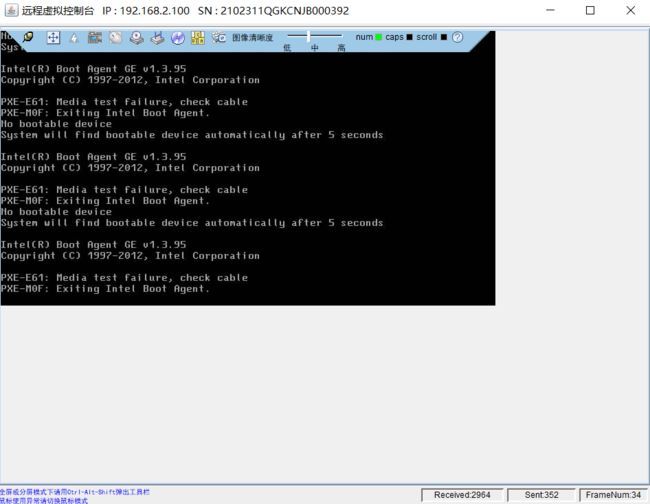Open help with the question mark icon
The height and width of the screenshot is (504, 650).
point(457,37)
